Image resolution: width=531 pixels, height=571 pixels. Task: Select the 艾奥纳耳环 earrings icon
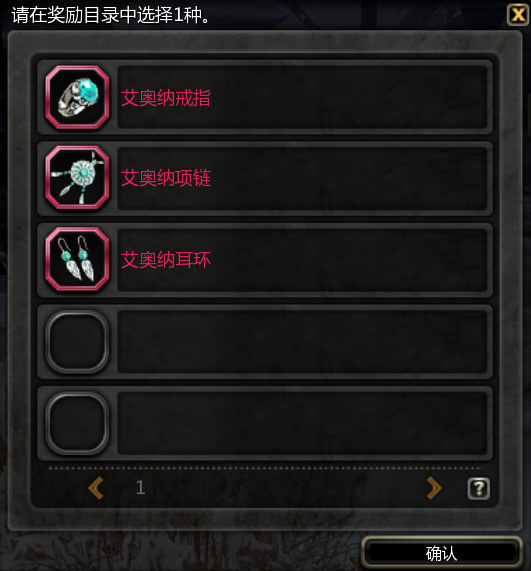(x=77, y=259)
